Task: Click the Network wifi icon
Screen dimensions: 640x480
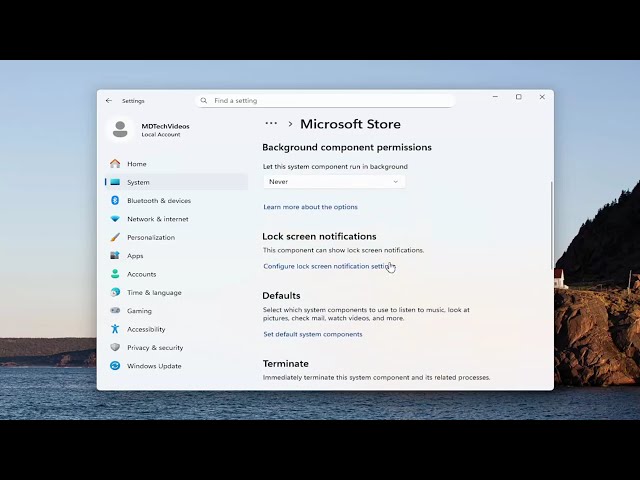Action: (x=115, y=219)
